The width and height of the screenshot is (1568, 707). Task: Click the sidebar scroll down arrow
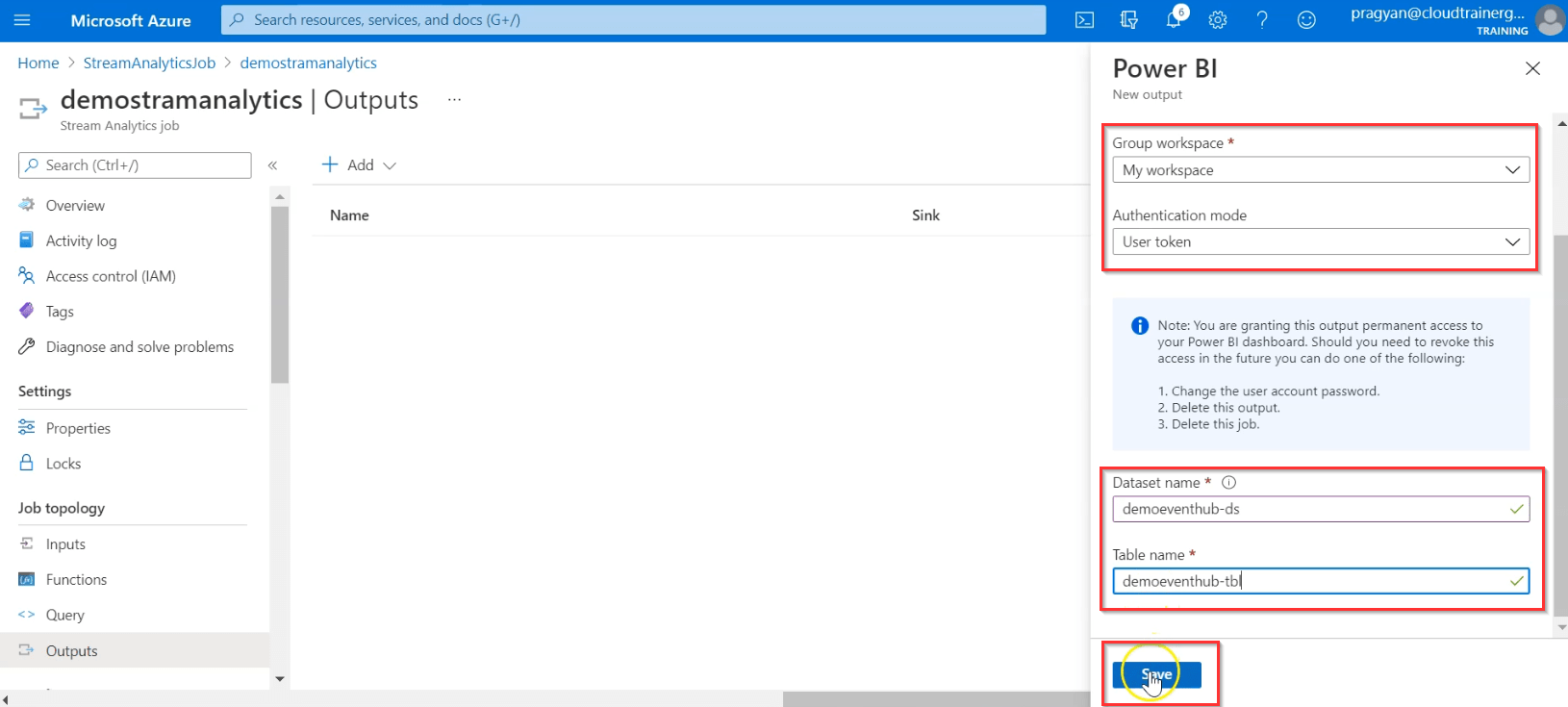(280, 679)
